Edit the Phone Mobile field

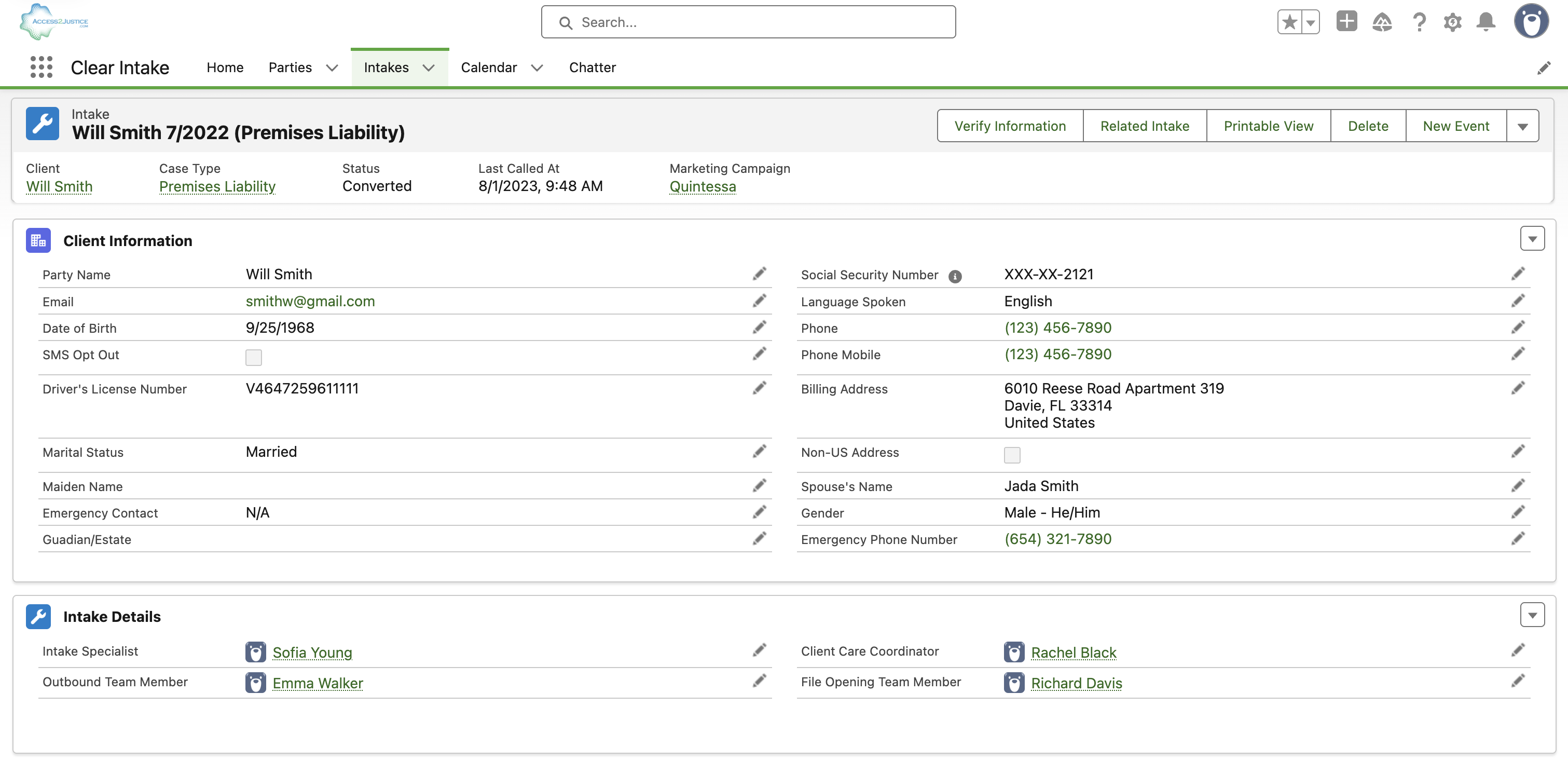[x=1518, y=354]
